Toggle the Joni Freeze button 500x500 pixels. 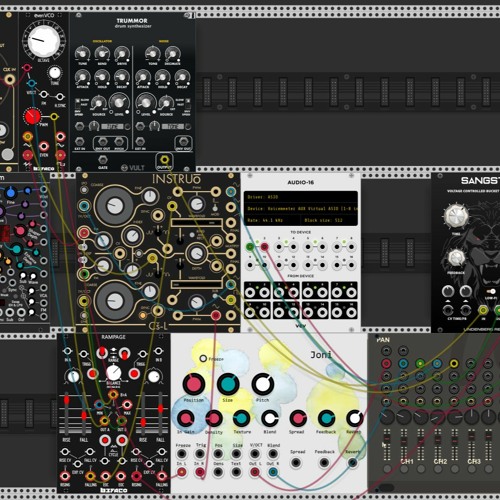coord(203,359)
